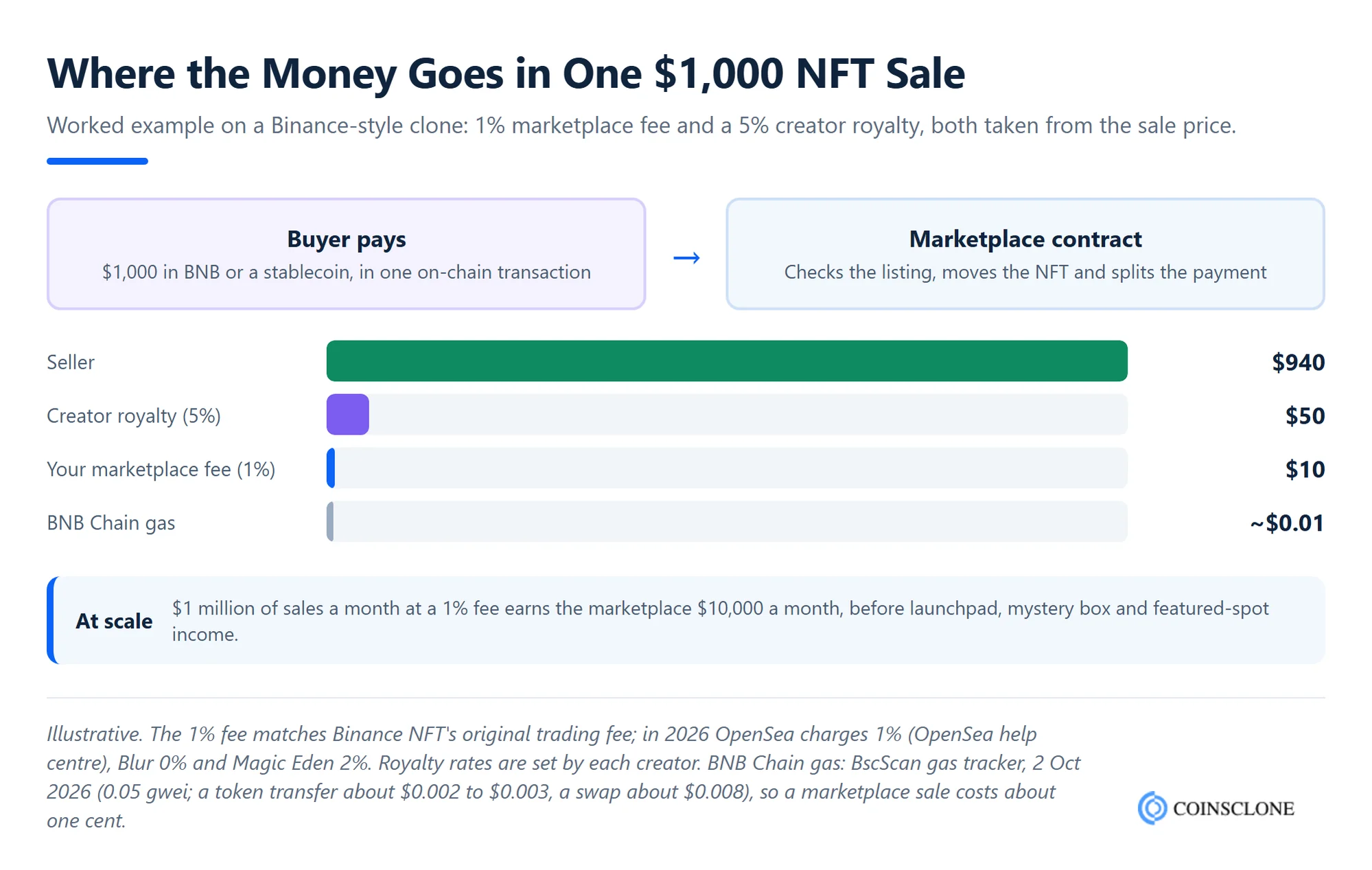
Task: Click the subtitle starting "Worked example on"
Action: point(642,126)
